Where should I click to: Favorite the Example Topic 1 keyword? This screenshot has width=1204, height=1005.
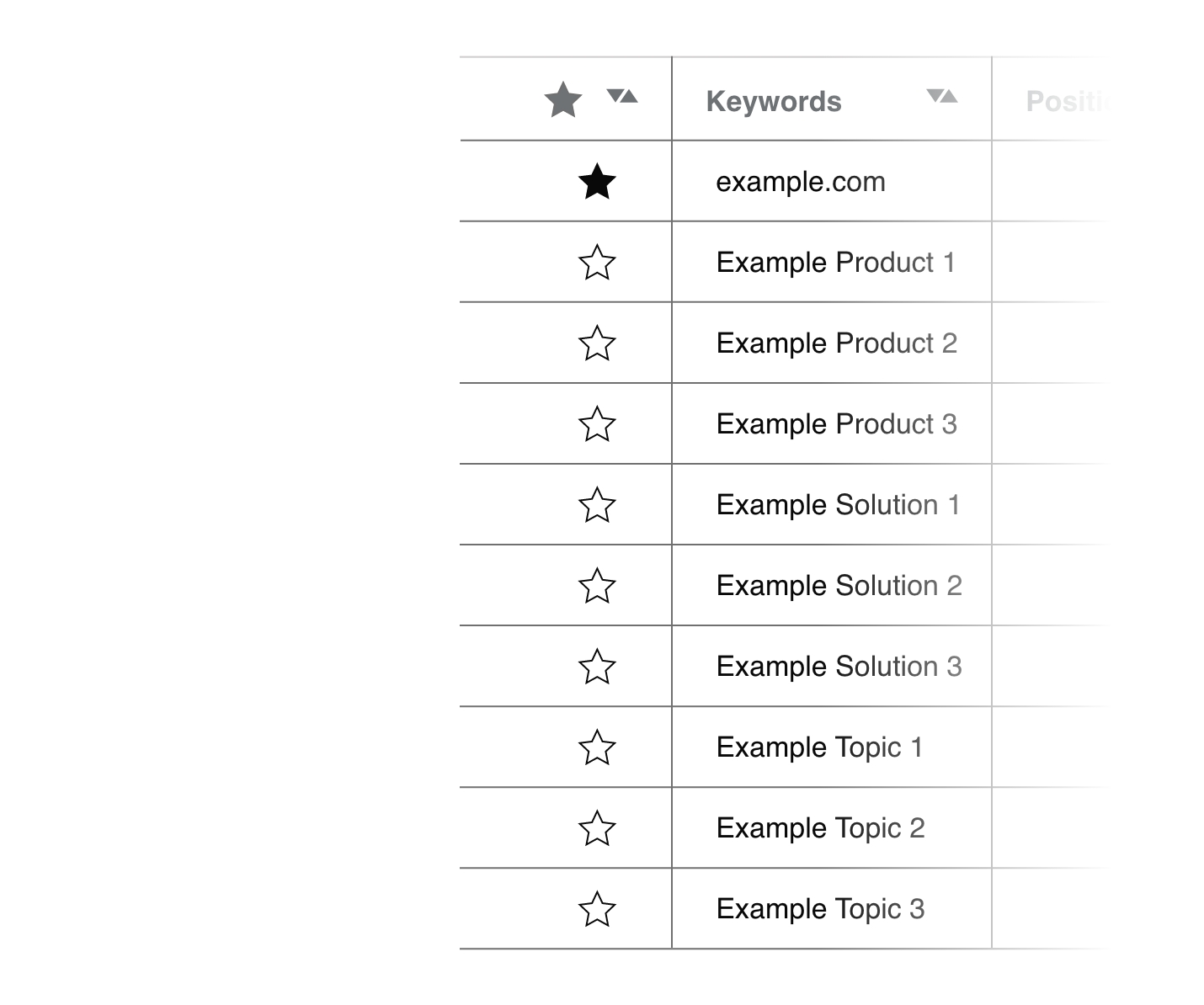pos(597,747)
